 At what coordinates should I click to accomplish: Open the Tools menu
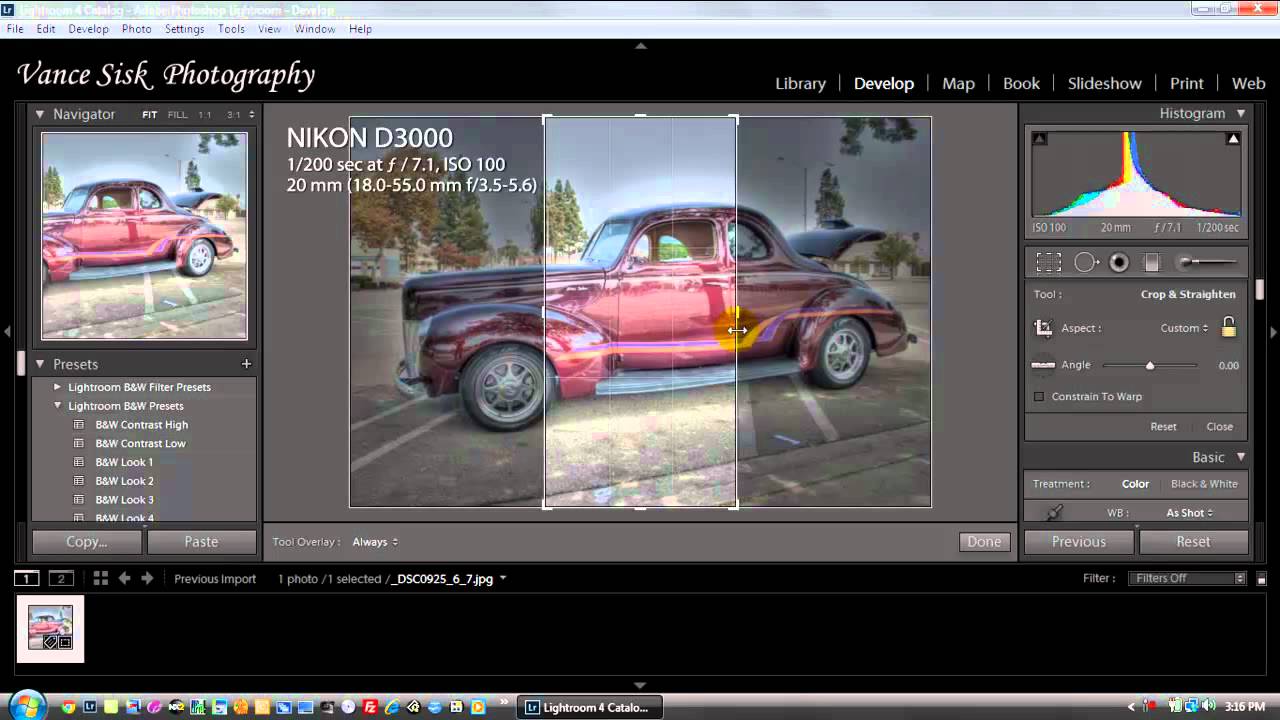[x=231, y=29]
